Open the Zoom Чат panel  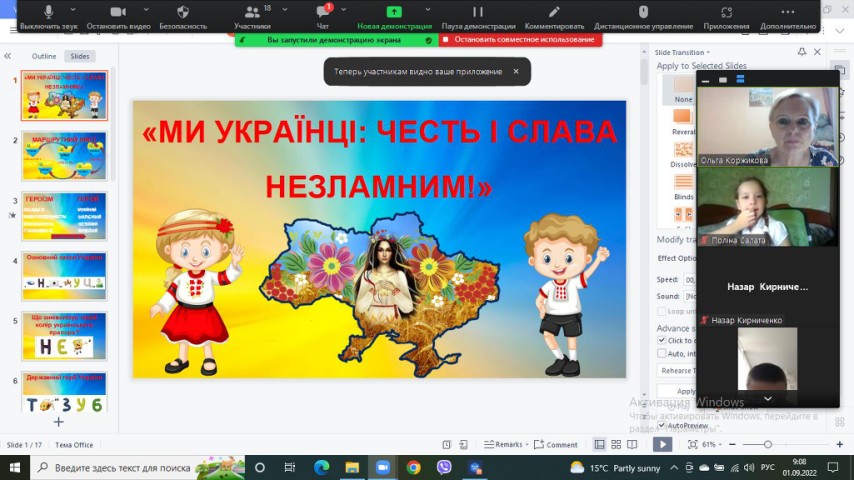pyautogui.click(x=322, y=17)
